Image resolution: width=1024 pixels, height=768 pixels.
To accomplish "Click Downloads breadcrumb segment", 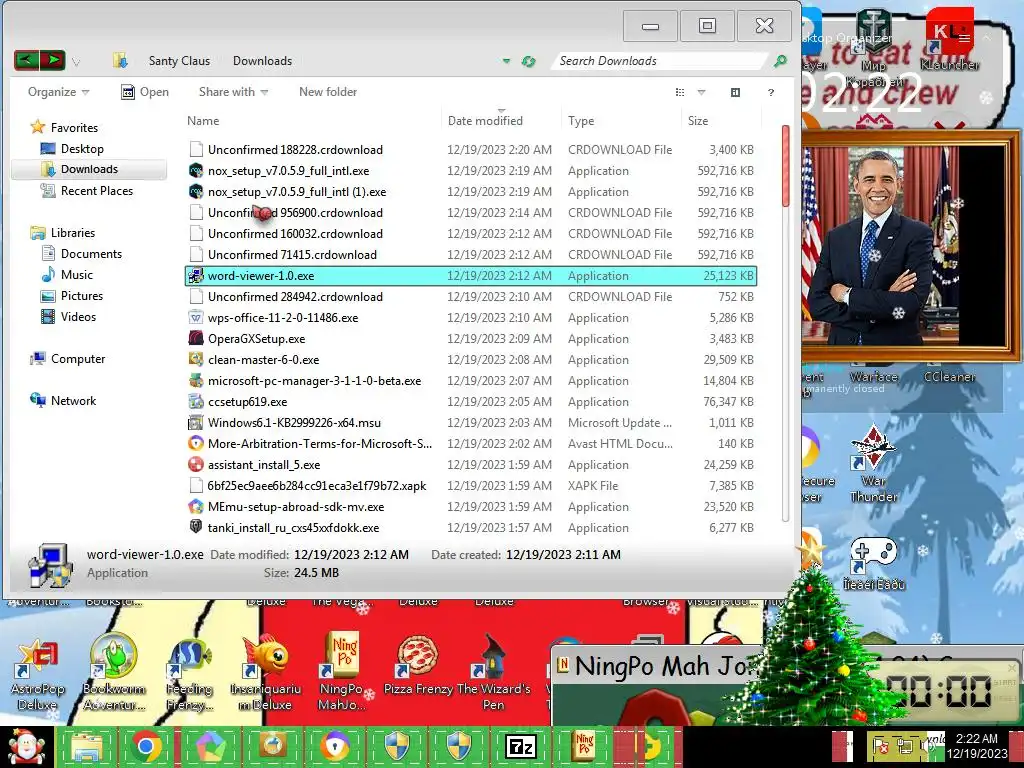I will coord(262,61).
